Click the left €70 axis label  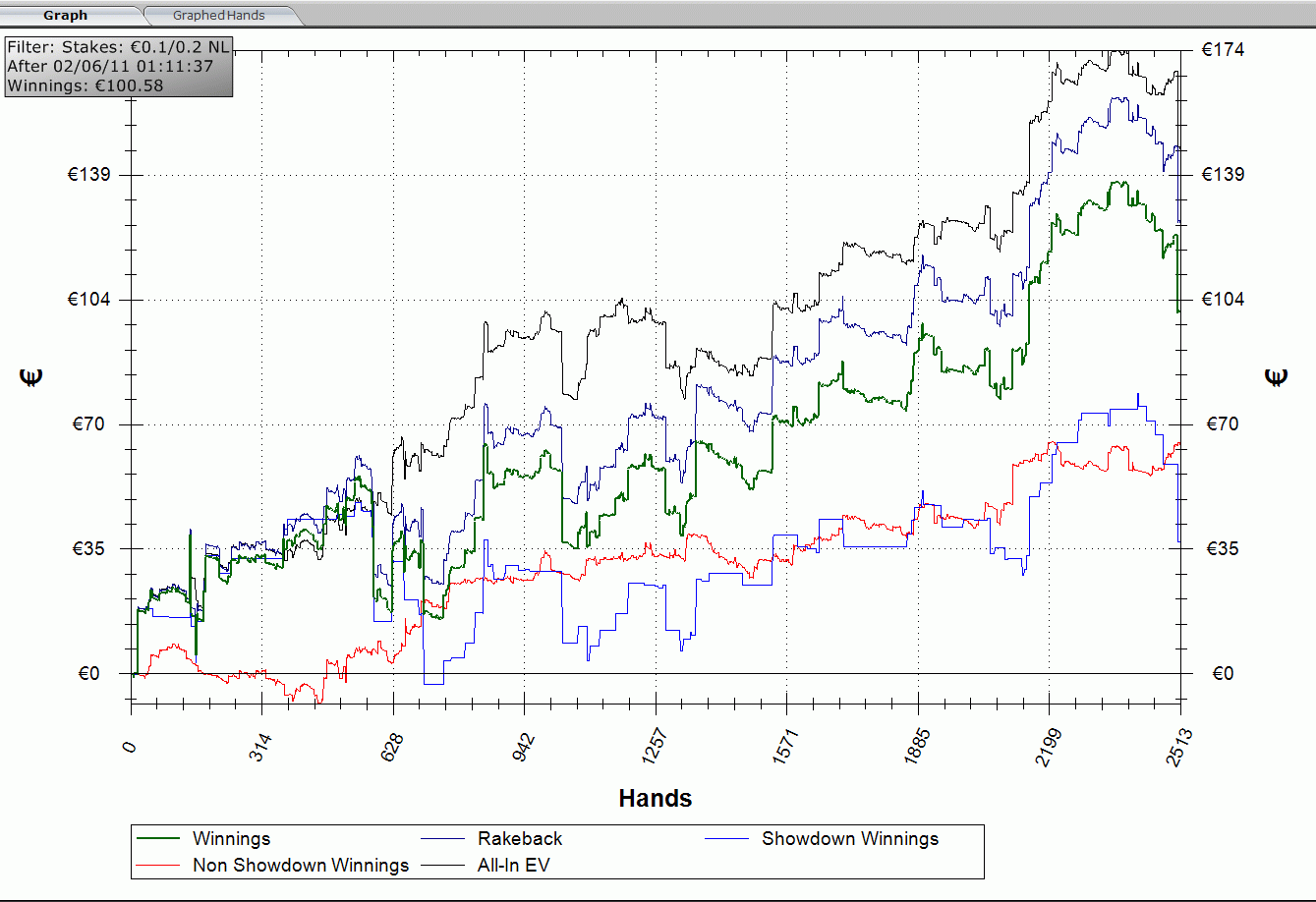(90, 424)
